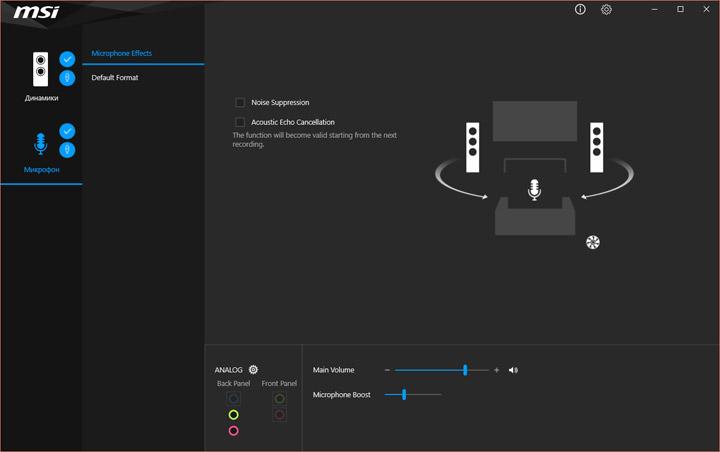720x452 pixels.
Task: Open the Default Format tab
Action: pyautogui.click(x=115, y=77)
